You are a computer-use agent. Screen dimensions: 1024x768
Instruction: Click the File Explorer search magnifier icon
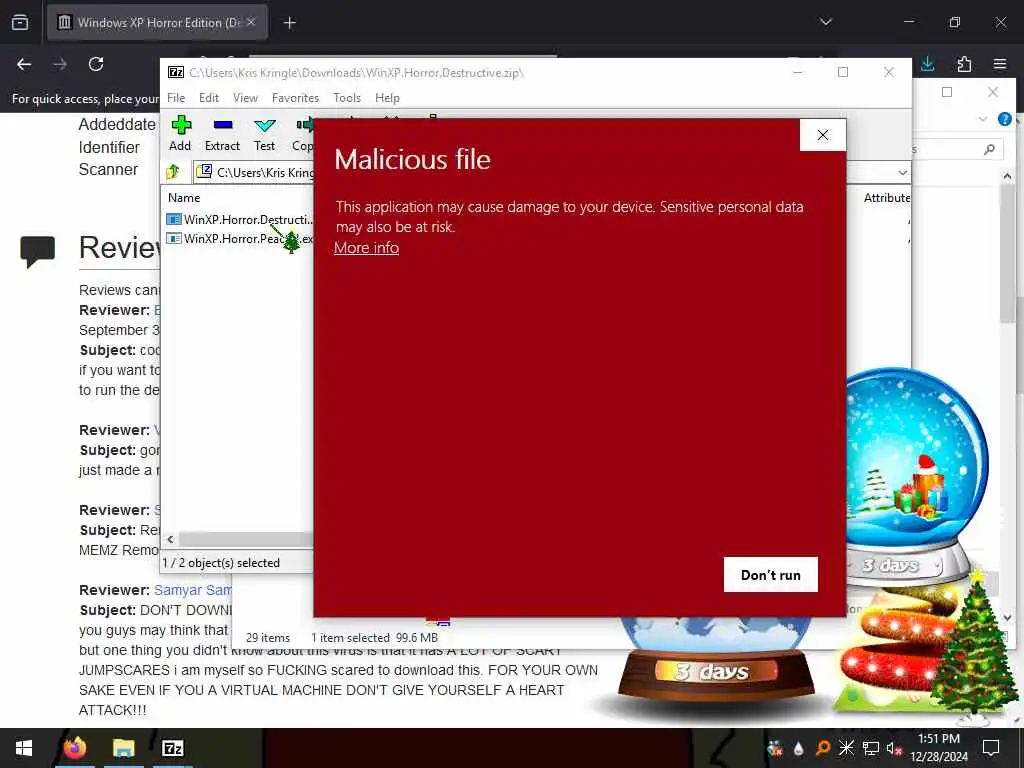click(x=989, y=150)
